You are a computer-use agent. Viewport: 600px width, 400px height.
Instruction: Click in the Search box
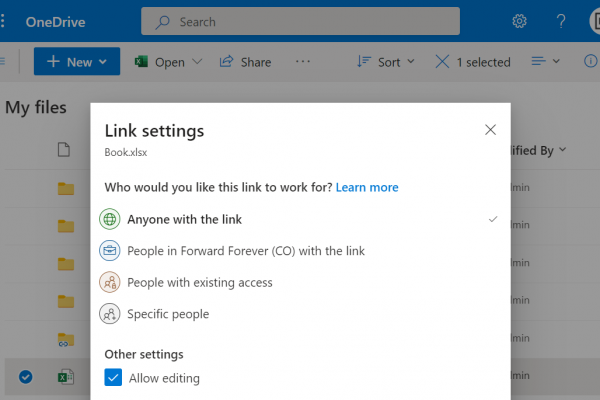[316, 21]
